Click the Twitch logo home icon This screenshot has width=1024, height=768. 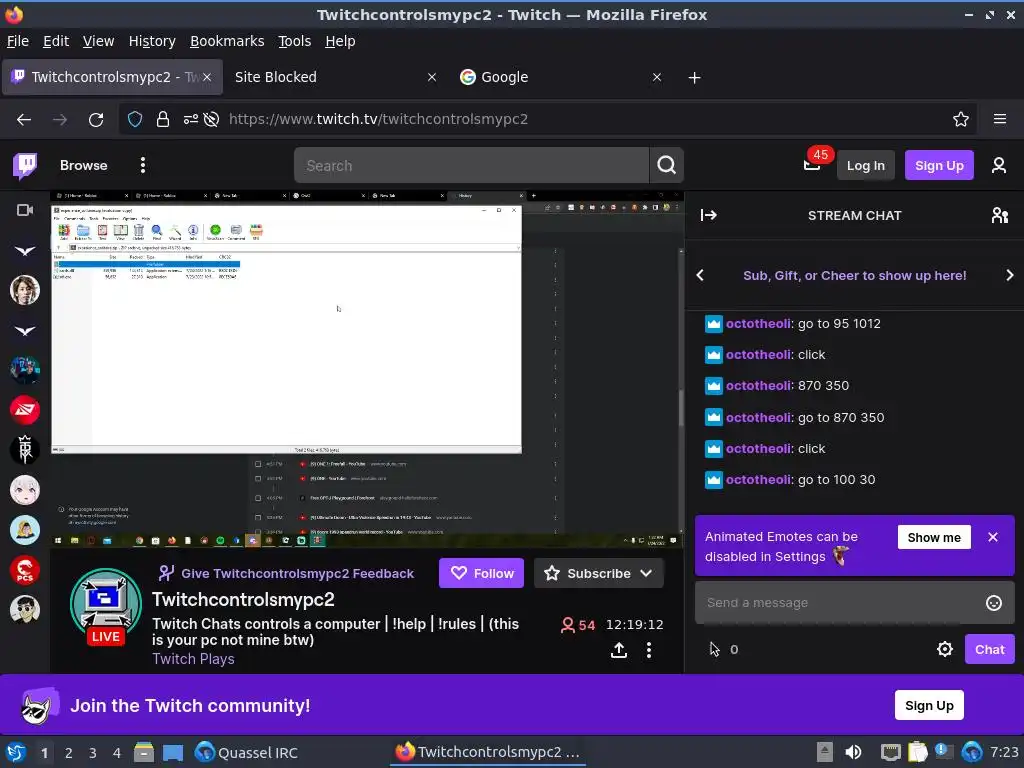25,166
